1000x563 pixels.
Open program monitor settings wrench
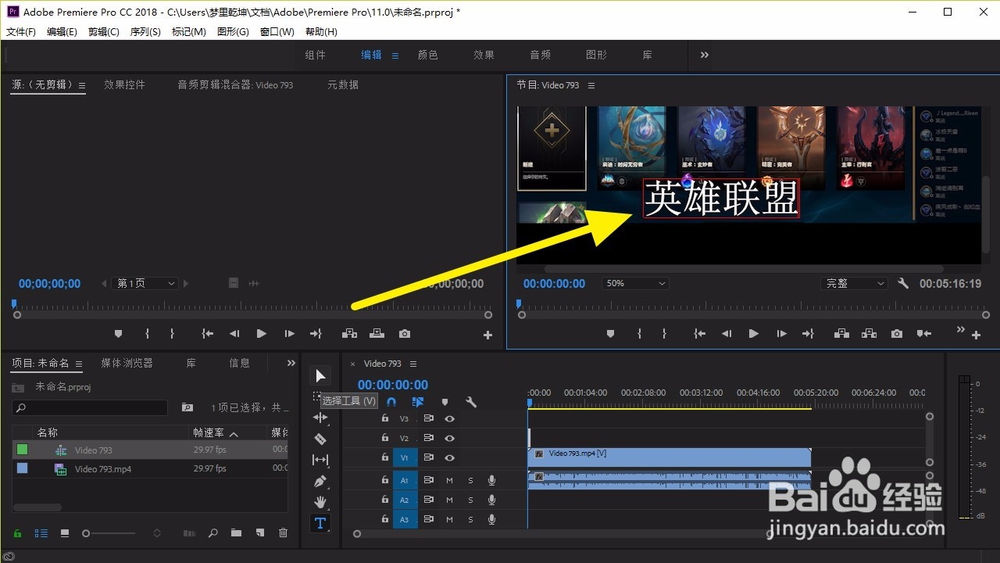tap(903, 283)
